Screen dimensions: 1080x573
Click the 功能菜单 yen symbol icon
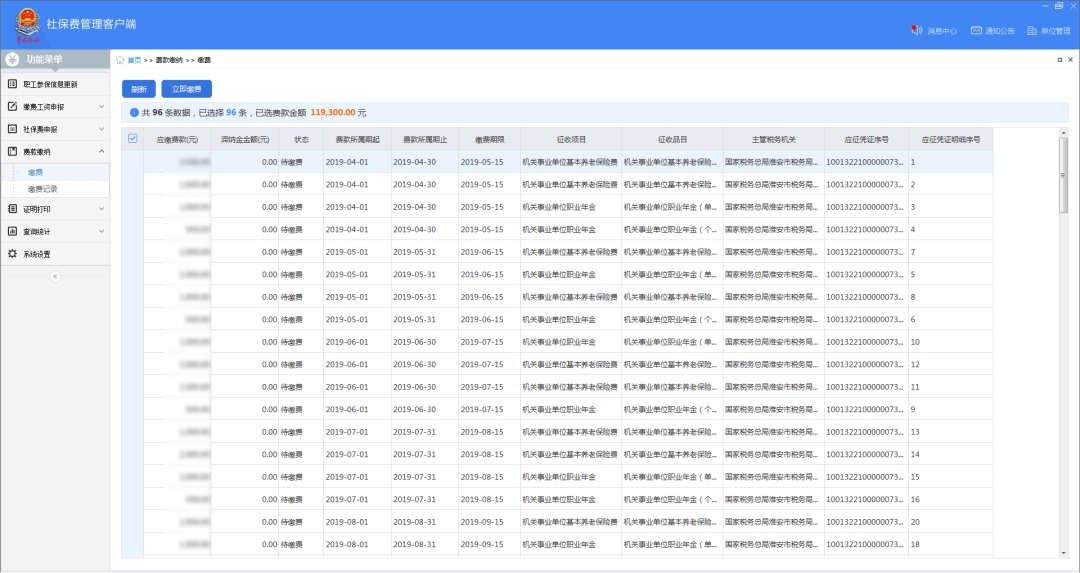pyautogui.click(x=13, y=59)
